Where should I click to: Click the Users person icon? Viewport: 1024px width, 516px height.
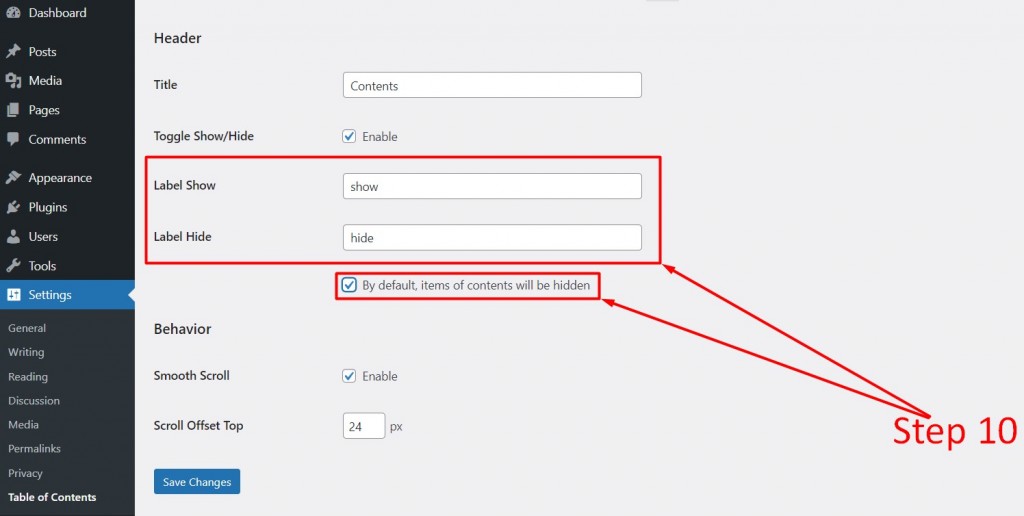click(x=13, y=236)
